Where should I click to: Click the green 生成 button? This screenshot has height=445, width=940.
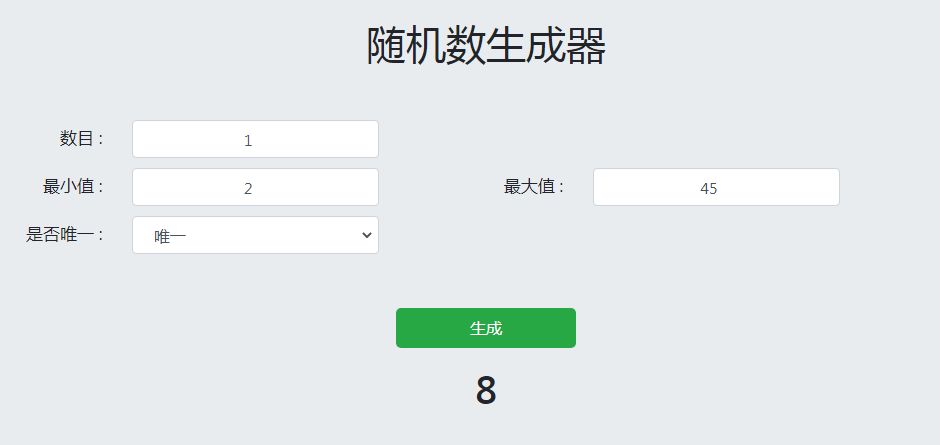[x=485, y=328]
